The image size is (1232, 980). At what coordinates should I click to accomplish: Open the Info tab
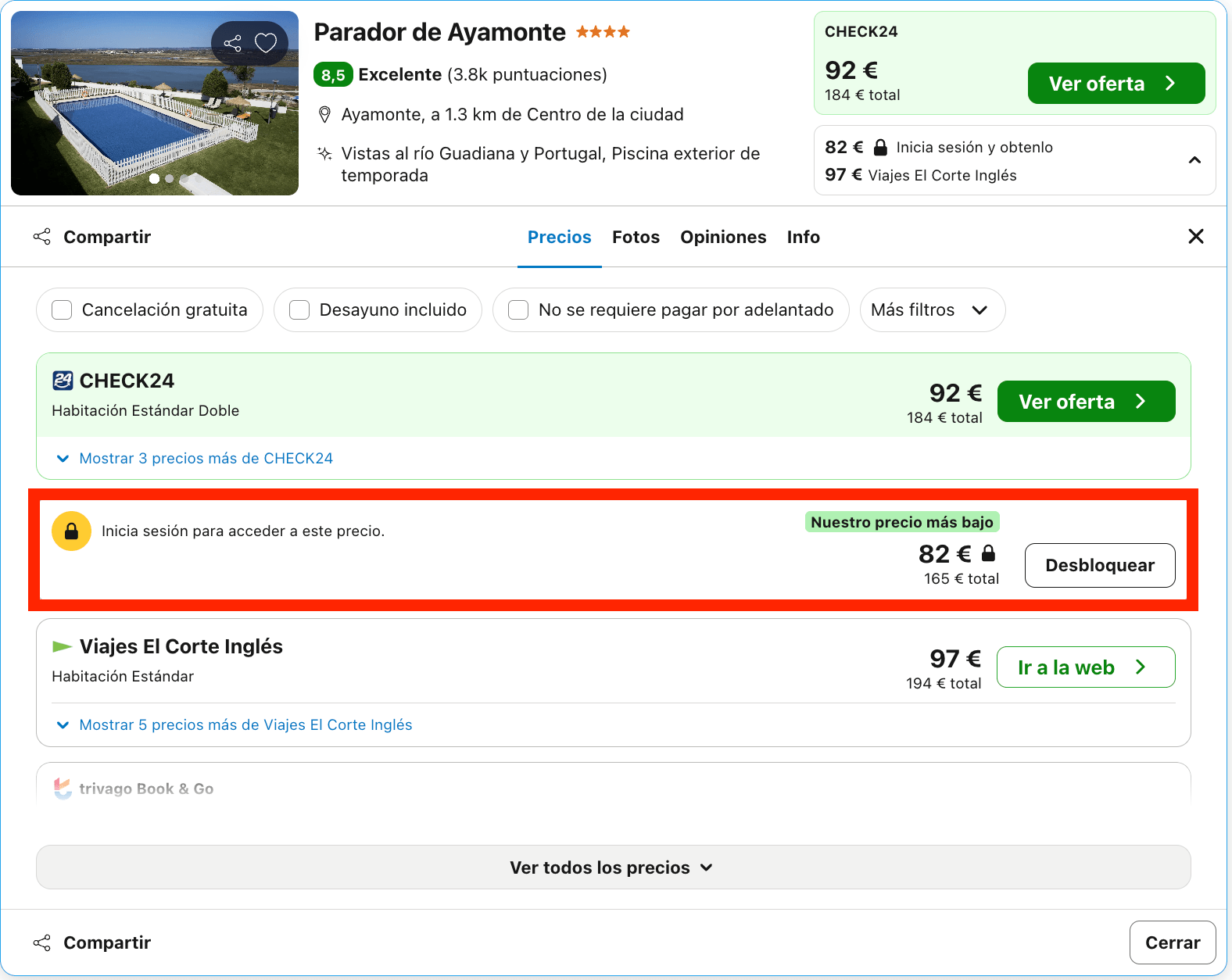click(x=804, y=237)
